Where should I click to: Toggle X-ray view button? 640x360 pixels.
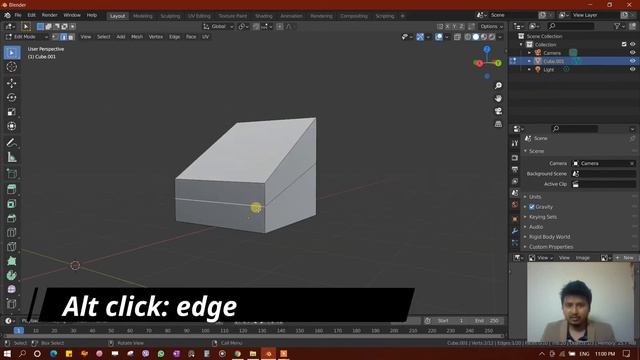(x=457, y=37)
